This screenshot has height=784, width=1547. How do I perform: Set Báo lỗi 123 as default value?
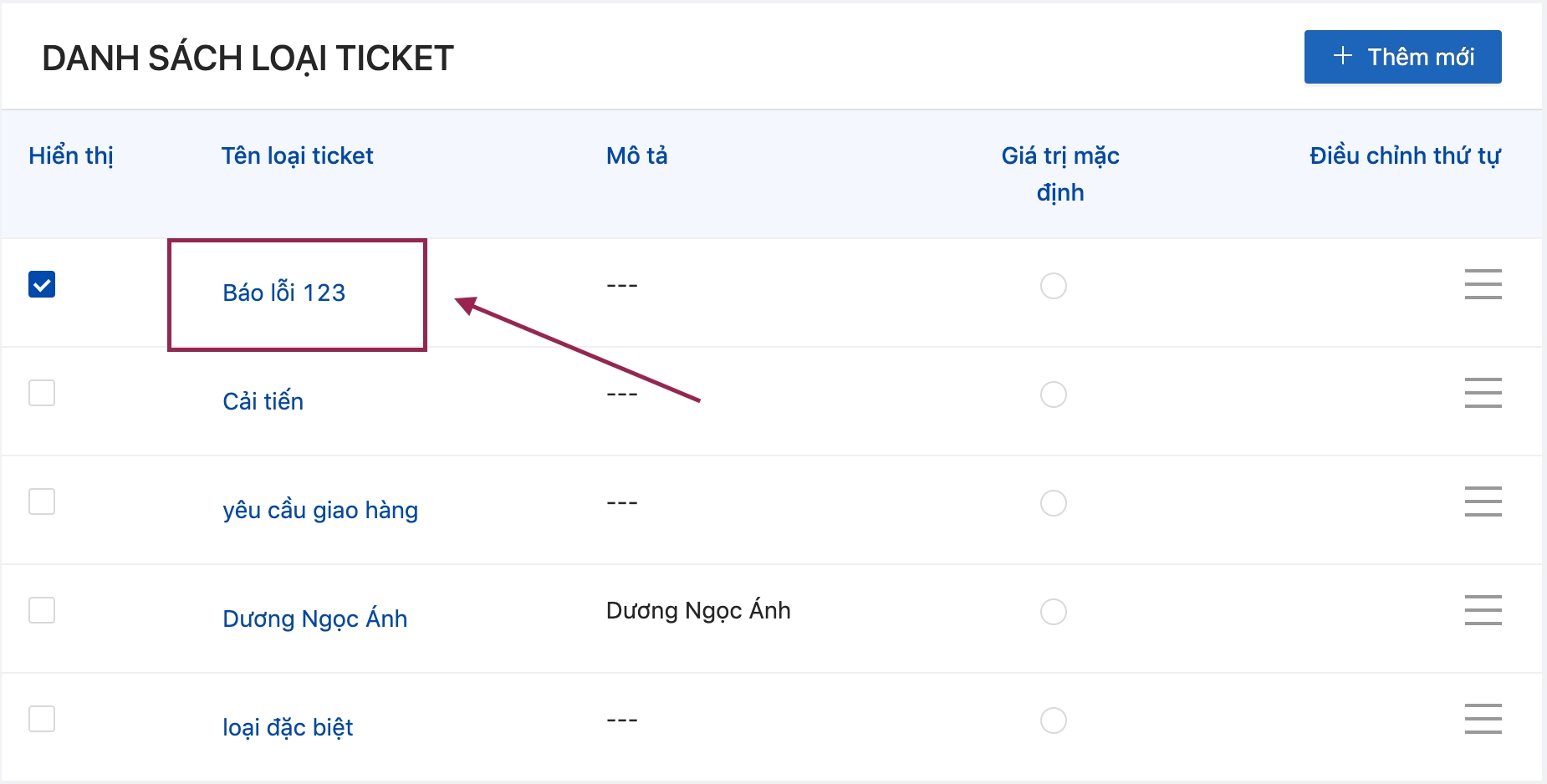tap(1053, 286)
